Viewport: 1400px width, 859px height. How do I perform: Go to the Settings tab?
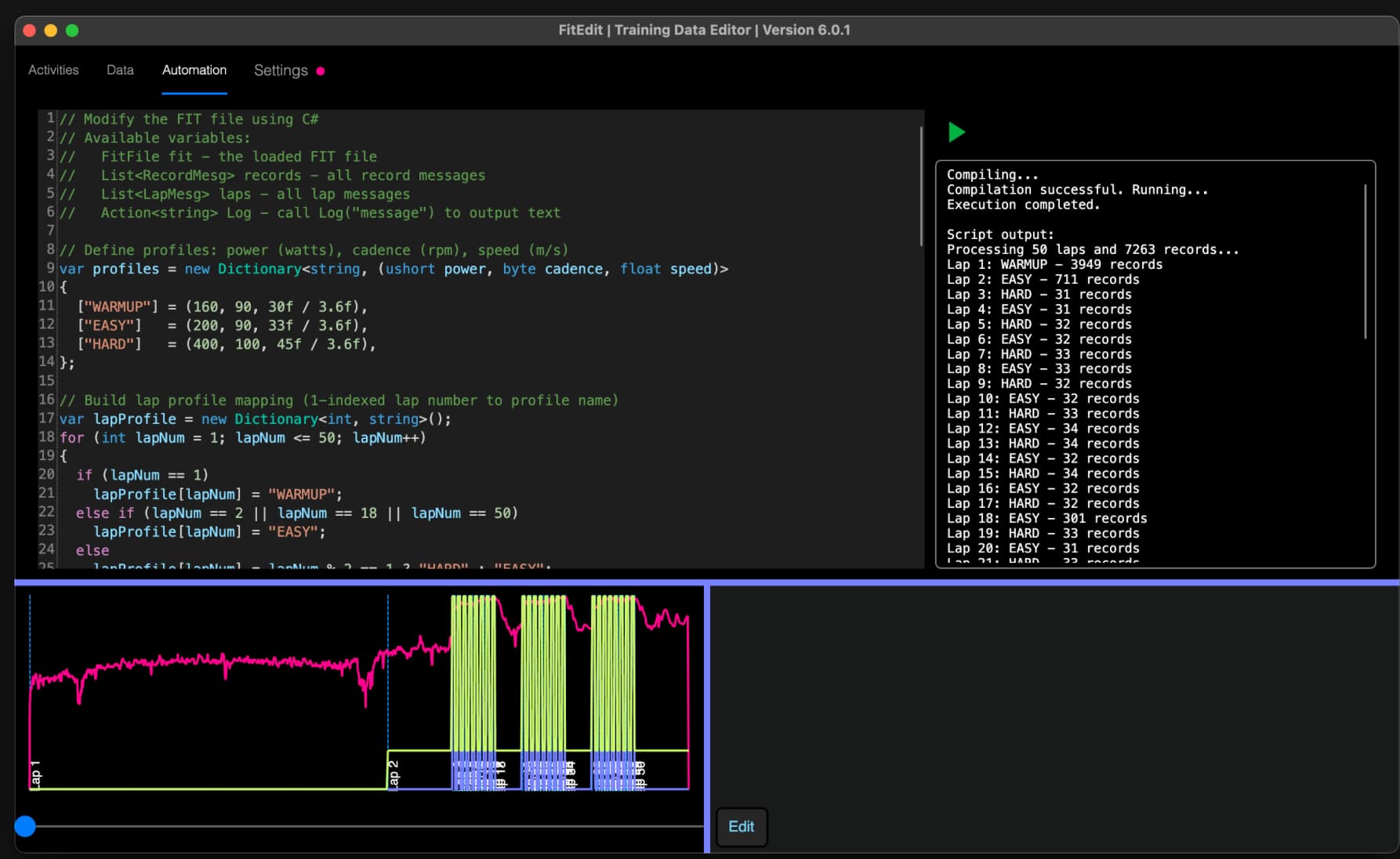tap(281, 71)
